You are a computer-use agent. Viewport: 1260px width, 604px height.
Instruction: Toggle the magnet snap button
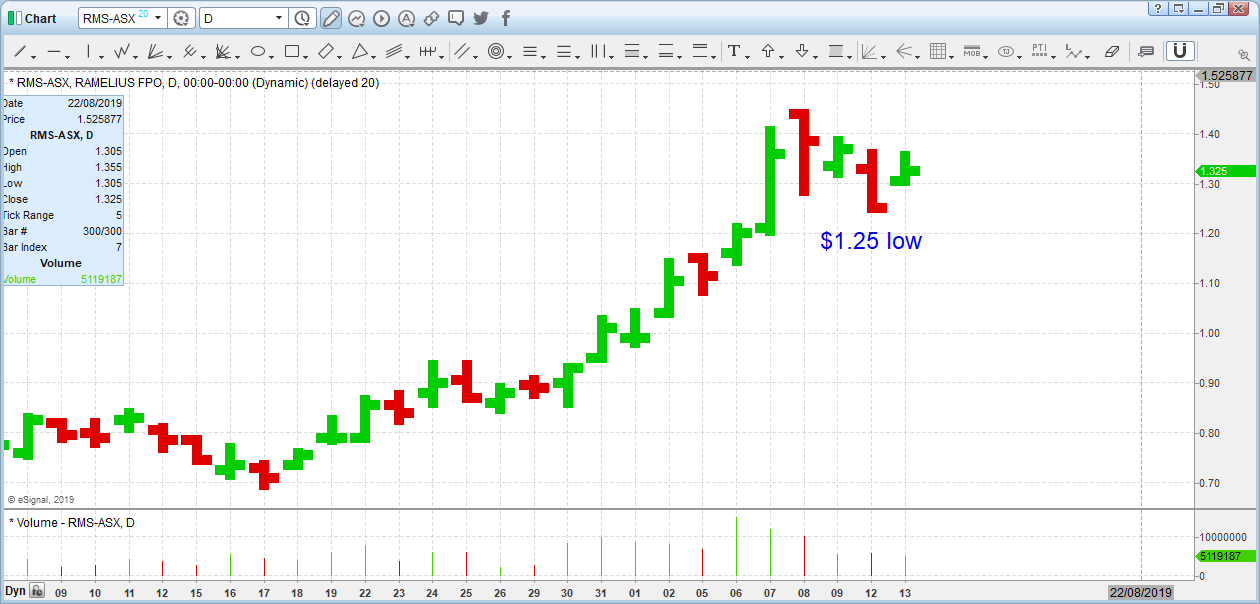(1180, 51)
